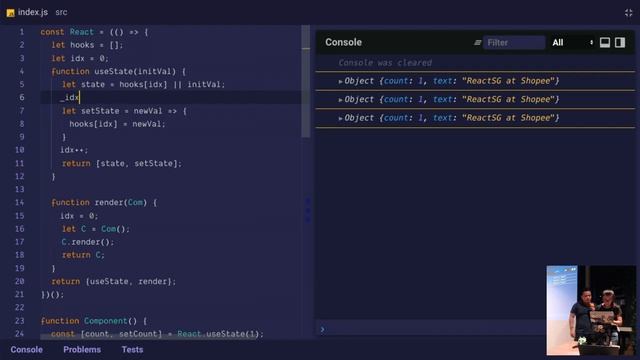Click 'let hooks = [];' on line 2
The height and width of the screenshot is (360, 640).
pos(87,45)
